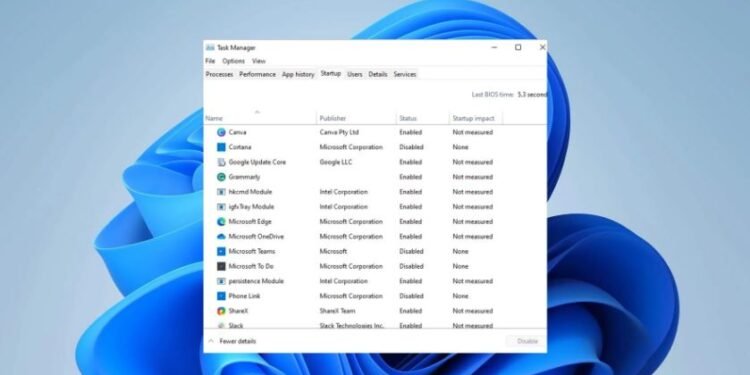This screenshot has width=750, height=375.
Task: Click the Slack app icon
Action: (221, 325)
